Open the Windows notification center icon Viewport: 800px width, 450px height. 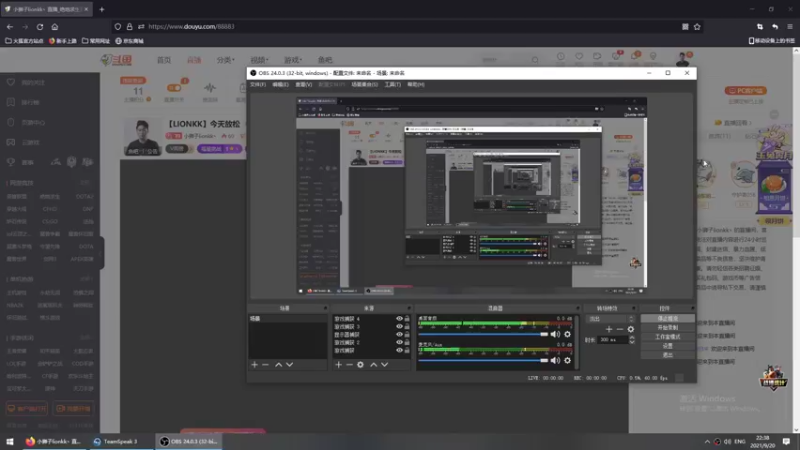(x=786, y=441)
